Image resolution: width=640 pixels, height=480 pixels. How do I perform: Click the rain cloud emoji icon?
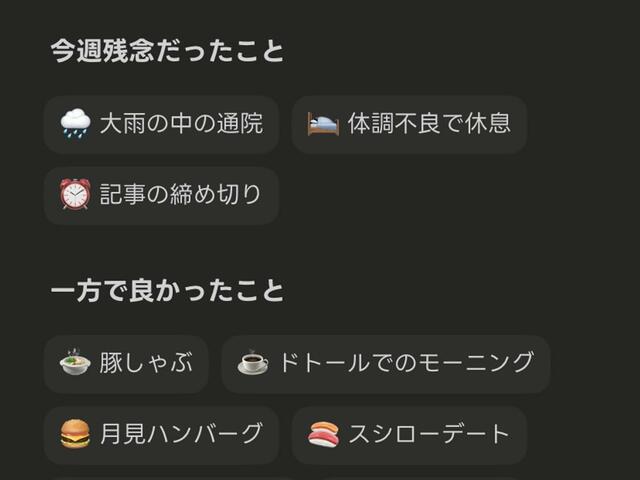point(75,124)
